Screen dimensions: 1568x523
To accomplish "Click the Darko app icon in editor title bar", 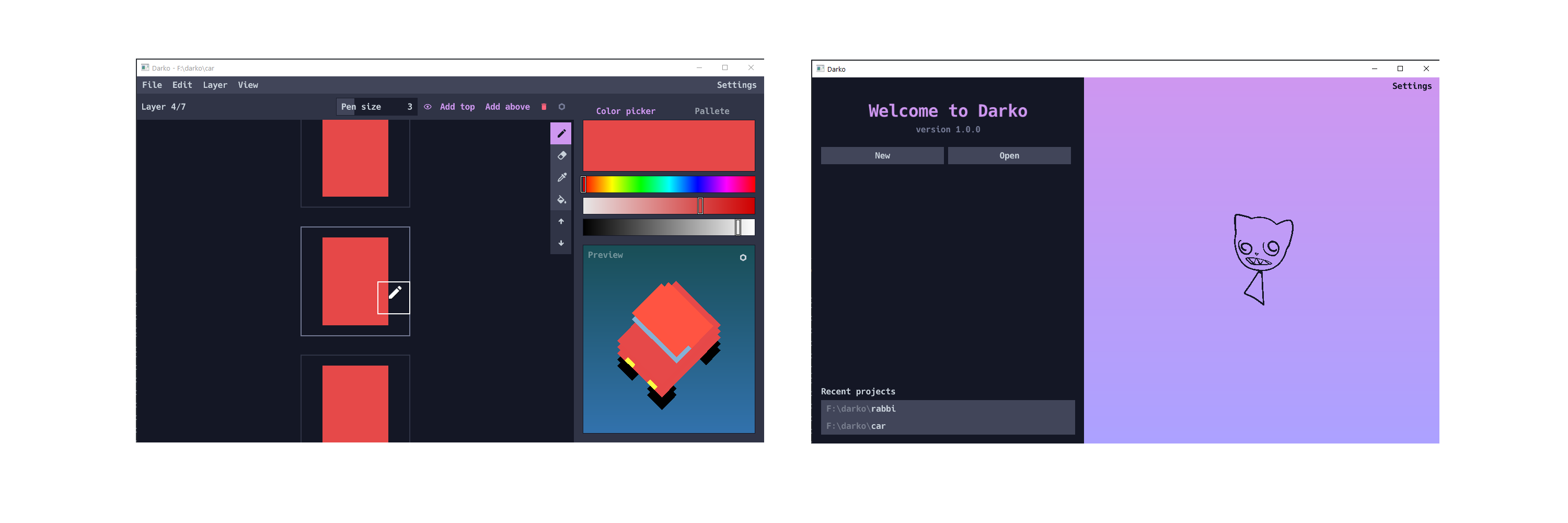I will 145,67.
